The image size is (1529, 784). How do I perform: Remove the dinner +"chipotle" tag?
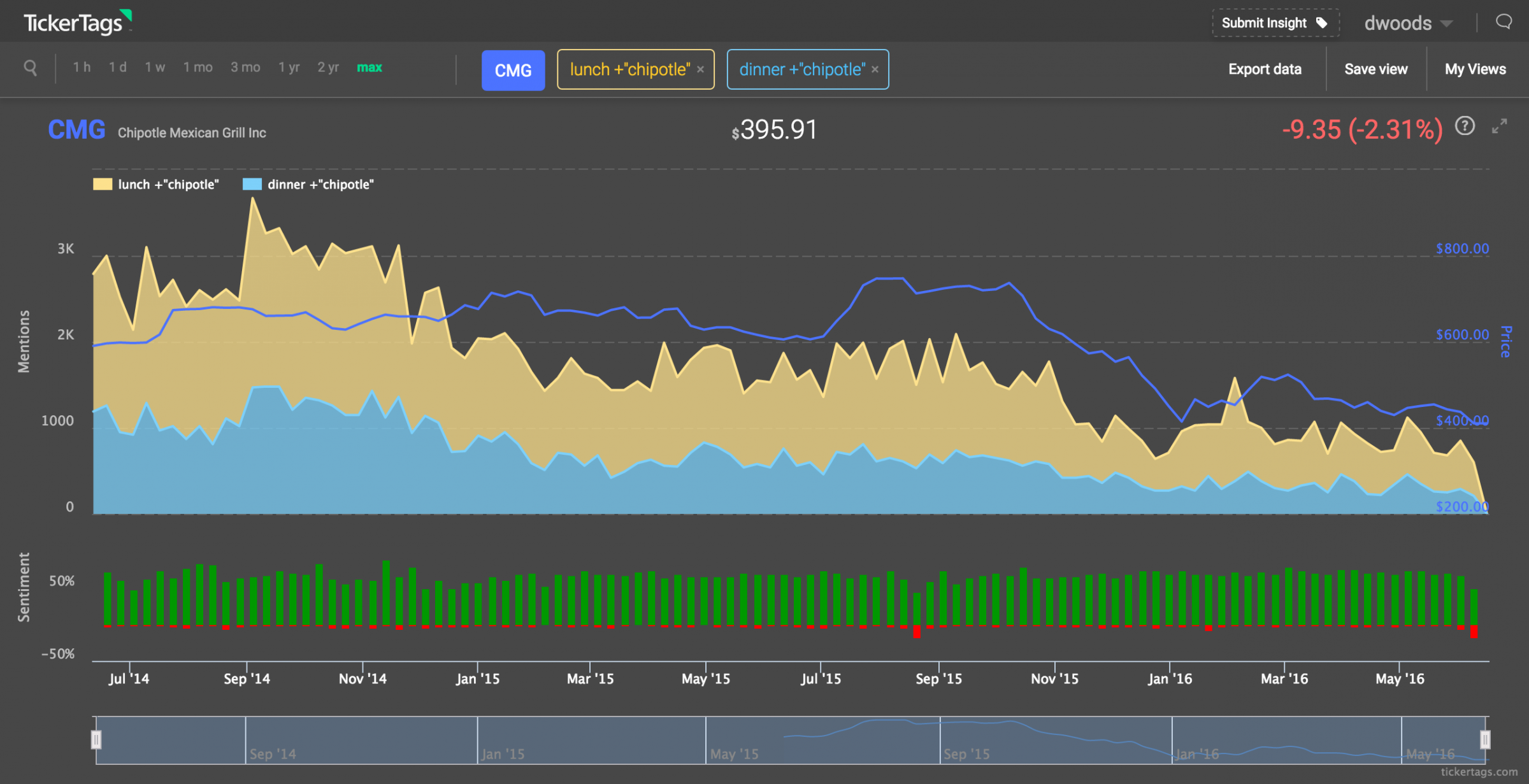875,69
